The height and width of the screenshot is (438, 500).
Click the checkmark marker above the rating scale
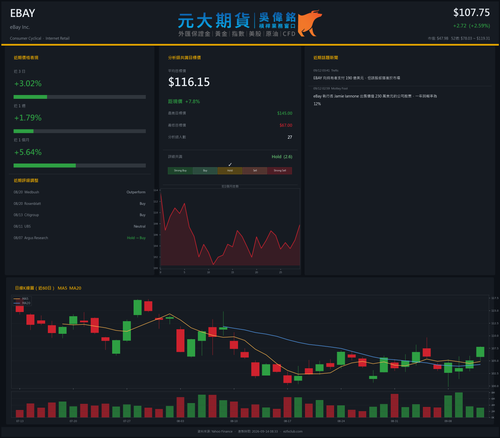click(230, 164)
